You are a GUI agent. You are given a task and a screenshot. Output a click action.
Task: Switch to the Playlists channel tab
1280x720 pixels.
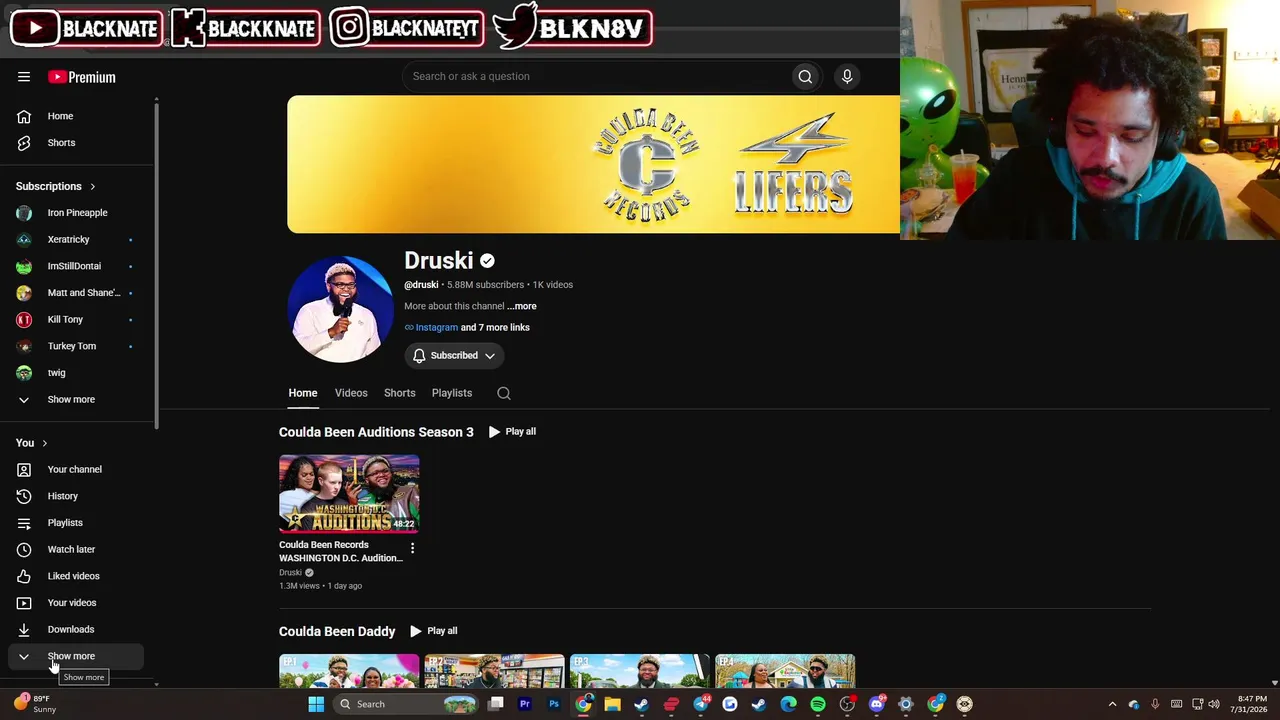click(452, 393)
